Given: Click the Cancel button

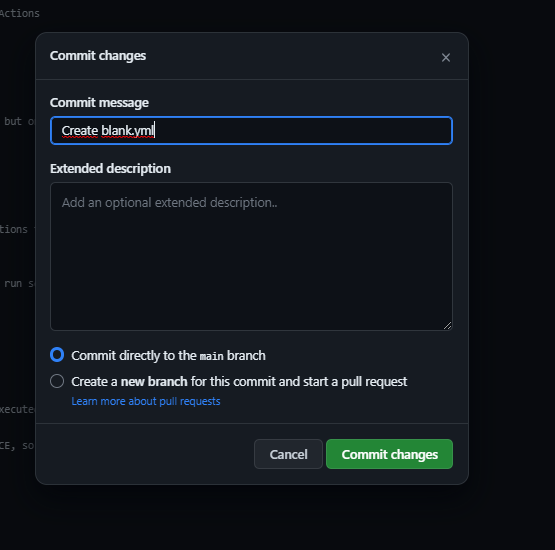Looking at the screenshot, I should [288, 454].
